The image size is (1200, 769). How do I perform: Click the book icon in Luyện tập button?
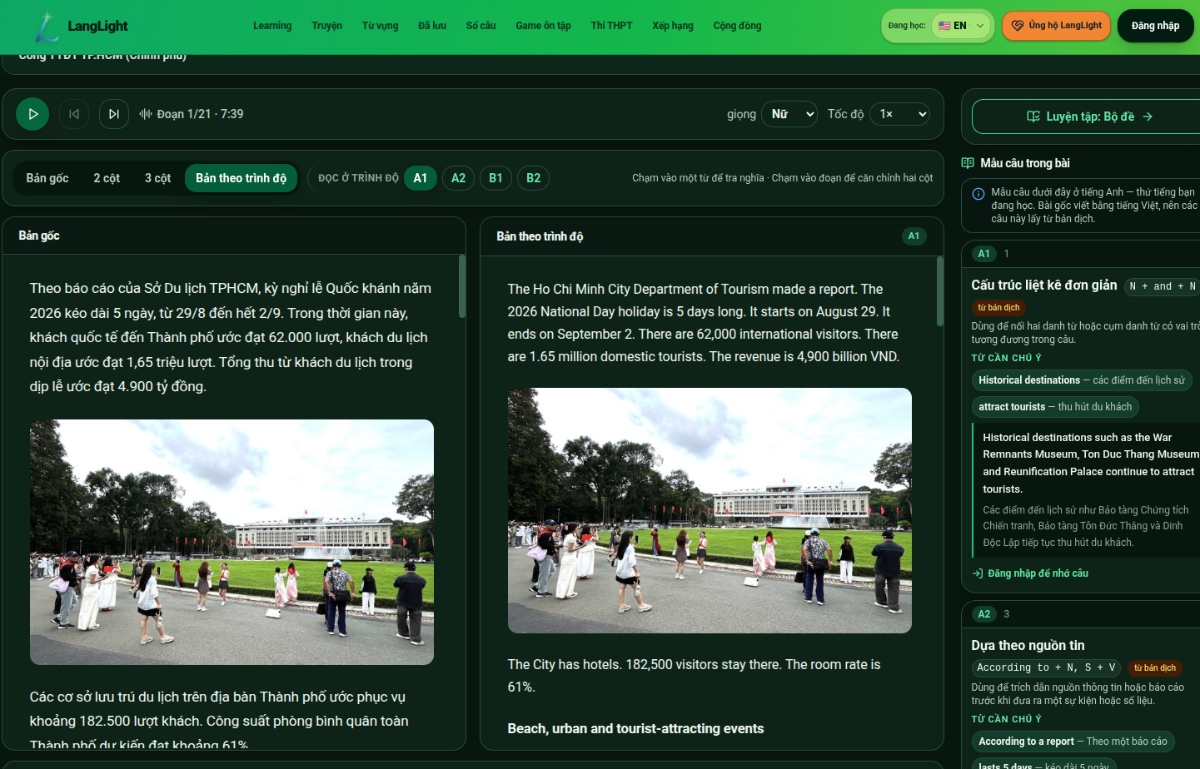(1034, 116)
